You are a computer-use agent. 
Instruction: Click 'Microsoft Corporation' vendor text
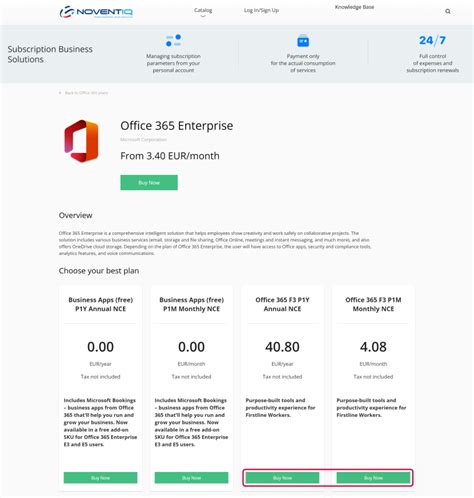coord(143,140)
